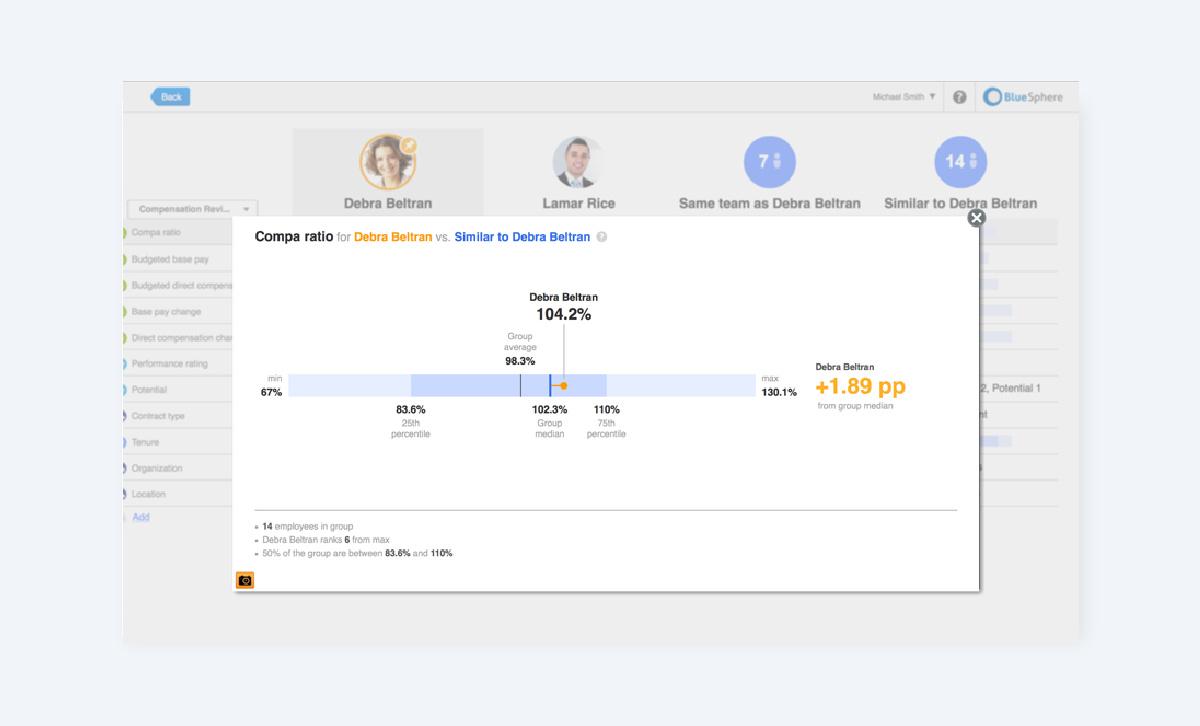Select Debra Beltran's profile photo

click(x=388, y=162)
